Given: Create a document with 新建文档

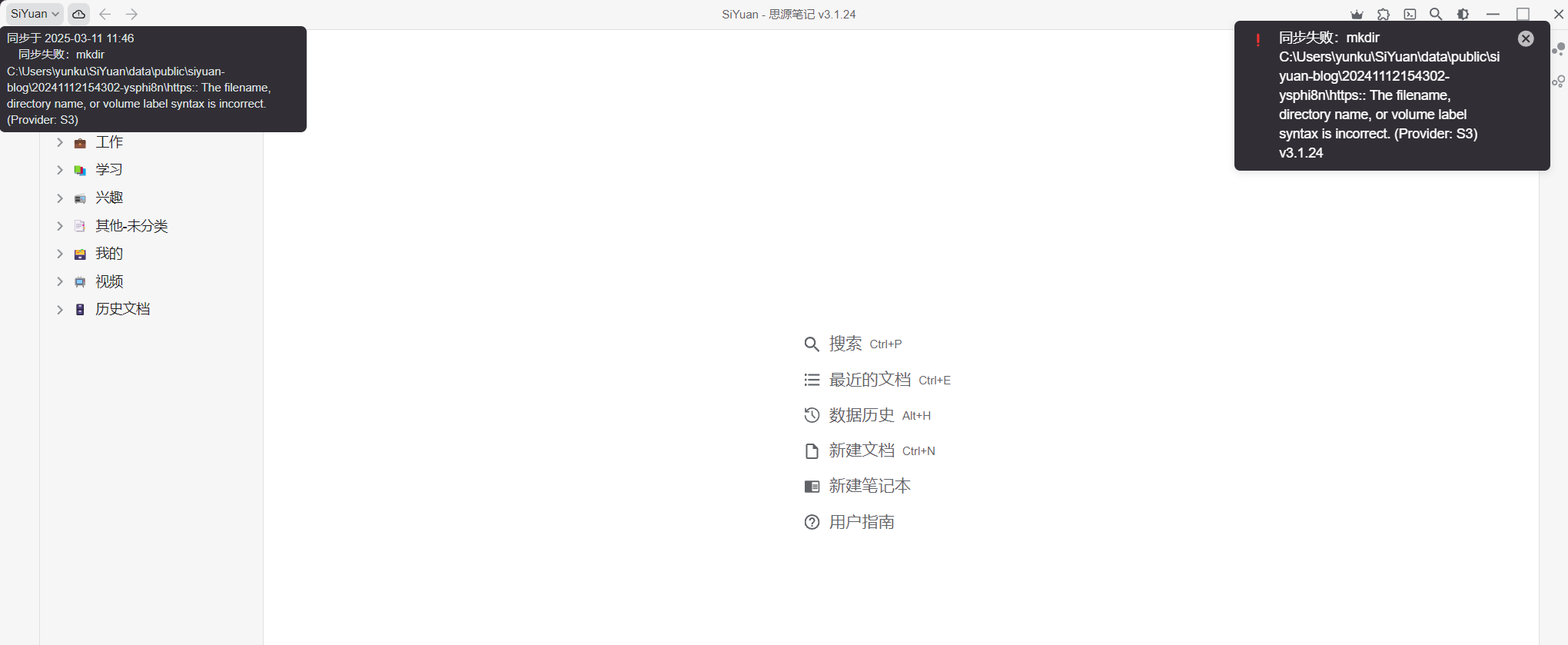Looking at the screenshot, I should [869, 451].
